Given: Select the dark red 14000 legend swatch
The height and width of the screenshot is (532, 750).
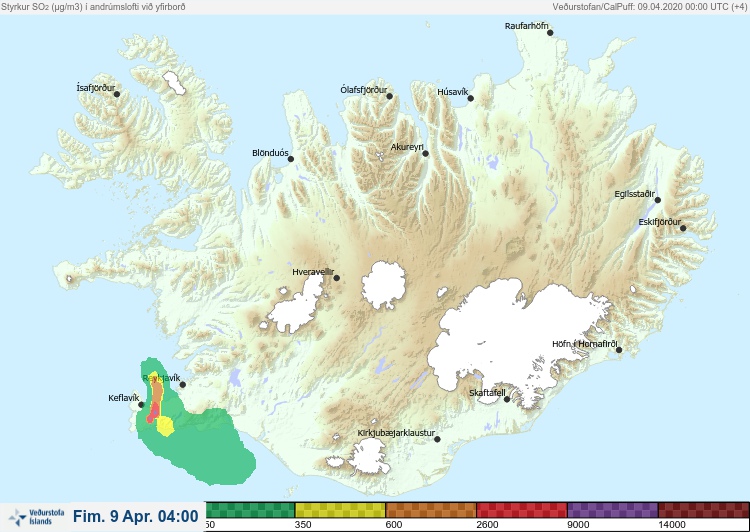Looking at the screenshot, I should click(704, 510).
